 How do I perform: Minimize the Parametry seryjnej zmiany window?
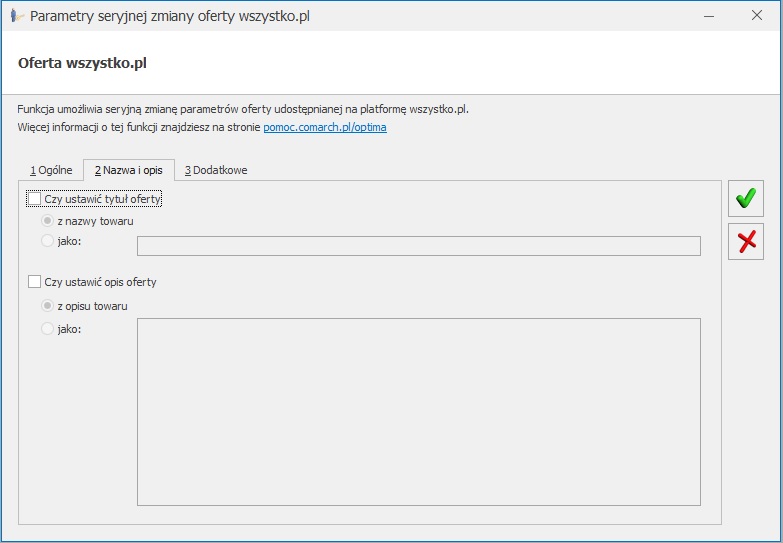tap(709, 16)
